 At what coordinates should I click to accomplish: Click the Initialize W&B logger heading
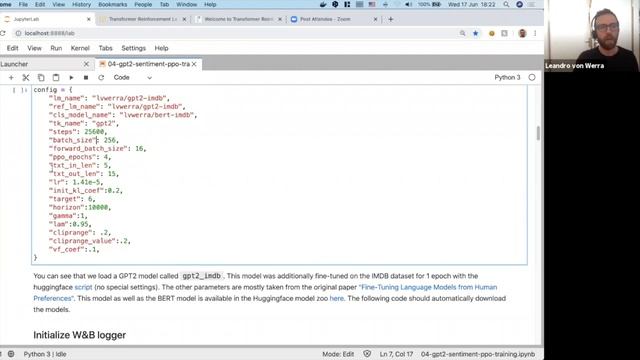[80, 335]
